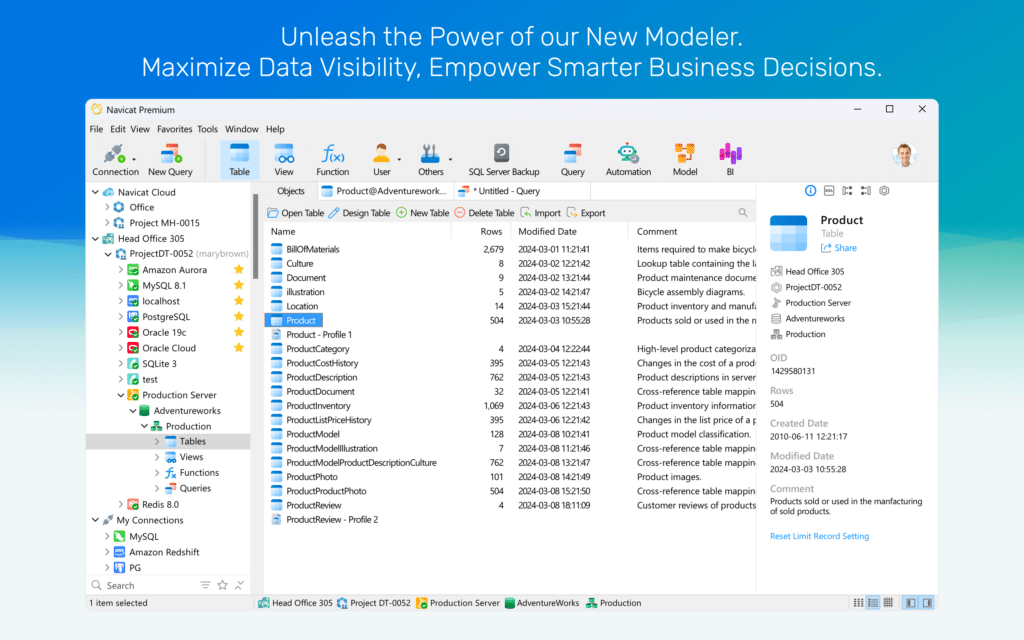Click the SQL Server Backup icon

(x=503, y=160)
